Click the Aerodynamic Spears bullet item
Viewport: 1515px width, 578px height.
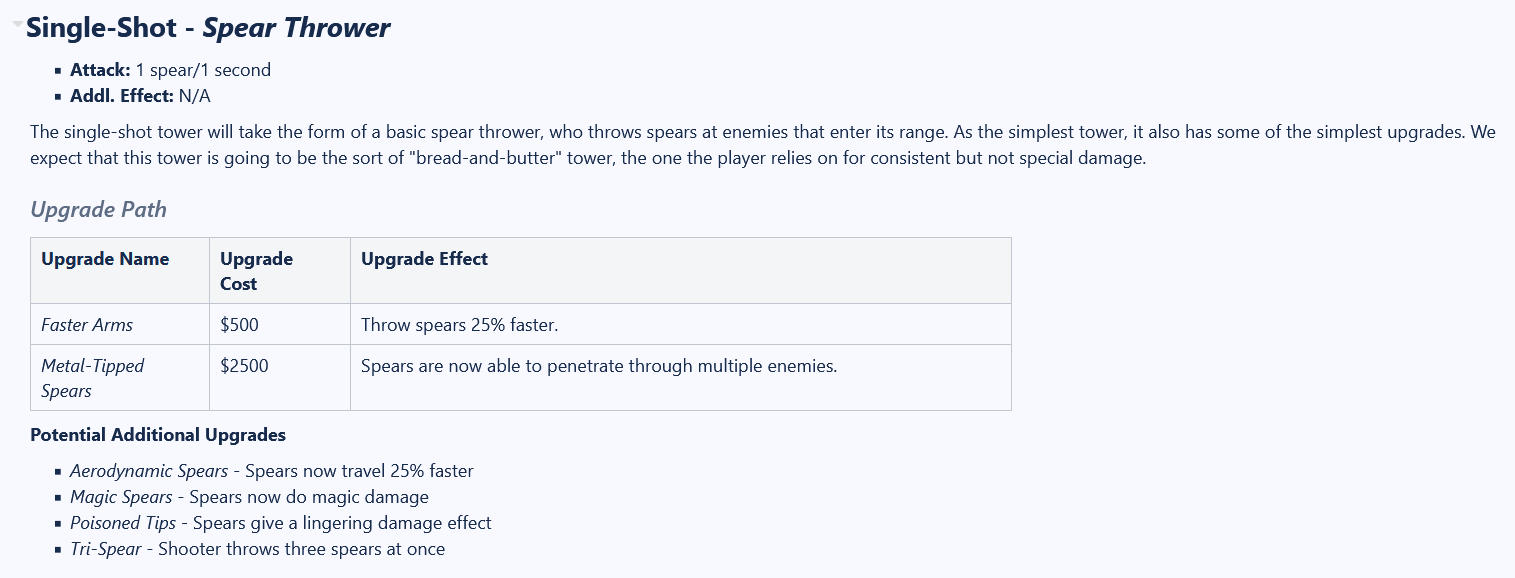pyautogui.click(x=271, y=471)
